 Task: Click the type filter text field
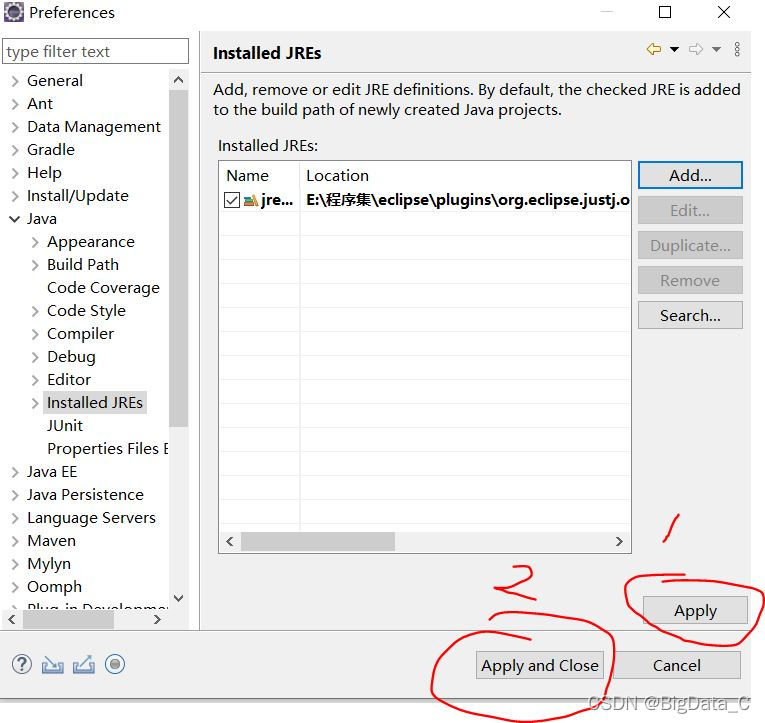click(95, 51)
